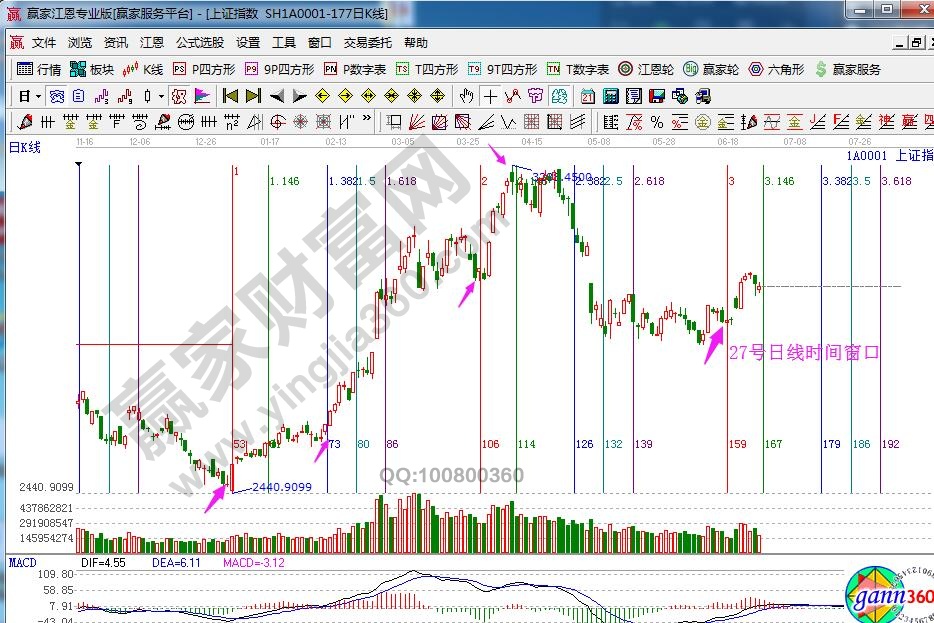
Task: Select the hand pan tool
Action: point(466,97)
